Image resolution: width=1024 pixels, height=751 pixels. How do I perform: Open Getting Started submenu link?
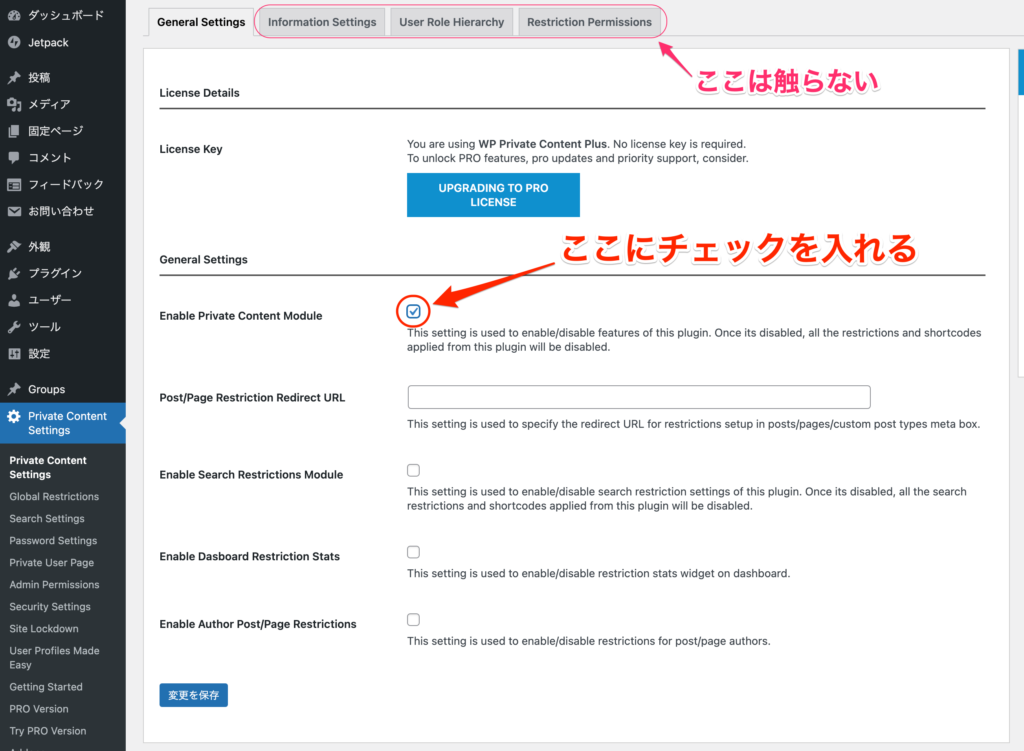[x=46, y=687]
